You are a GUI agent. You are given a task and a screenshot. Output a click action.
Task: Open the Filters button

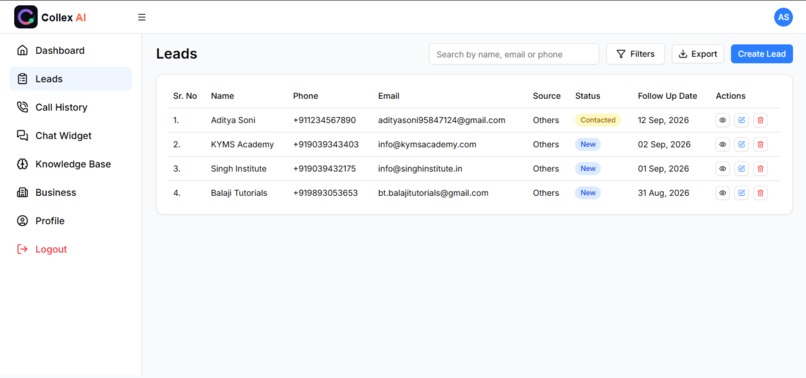[x=635, y=54]
